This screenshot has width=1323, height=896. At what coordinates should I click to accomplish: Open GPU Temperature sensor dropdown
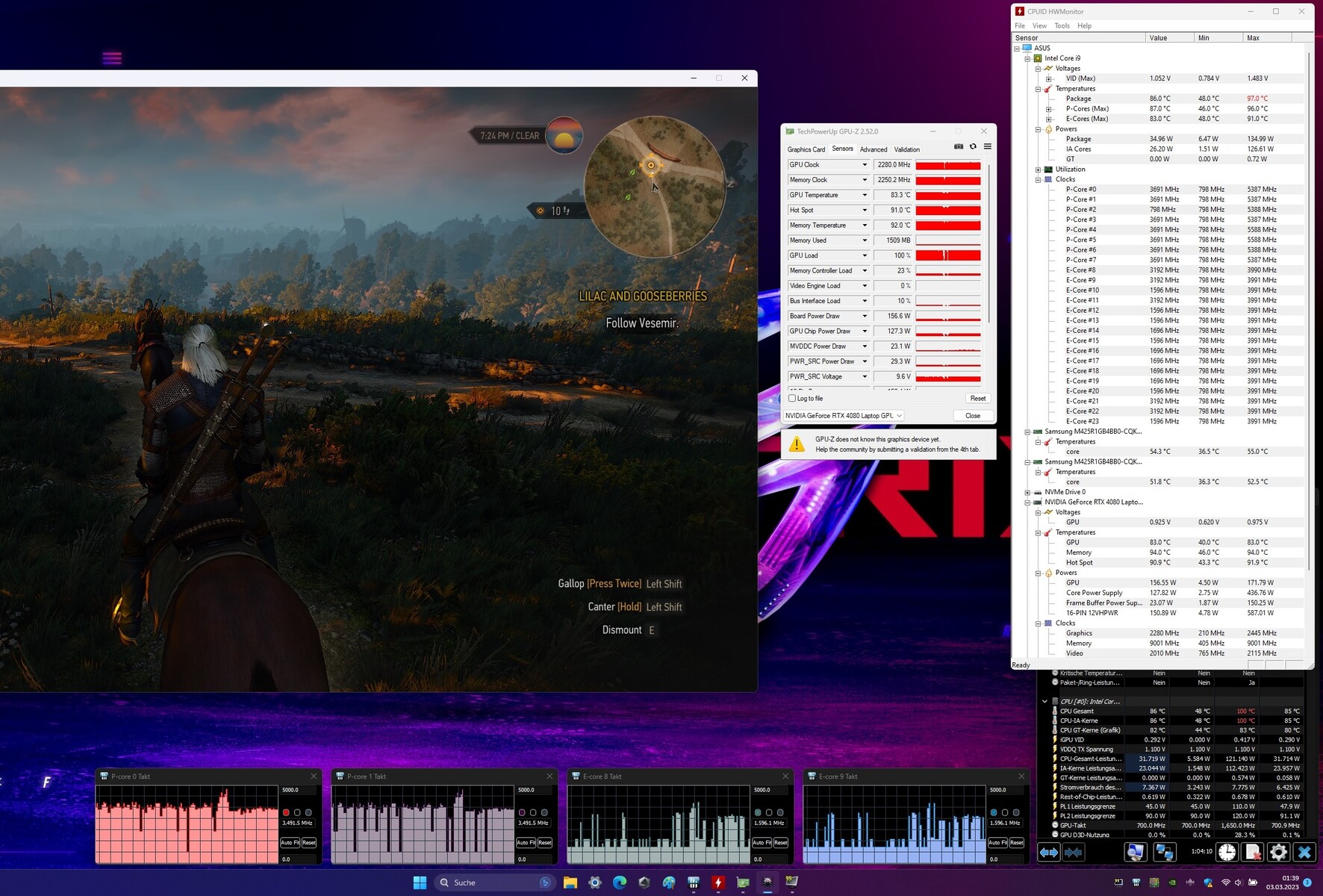click(x=865, y=195)
